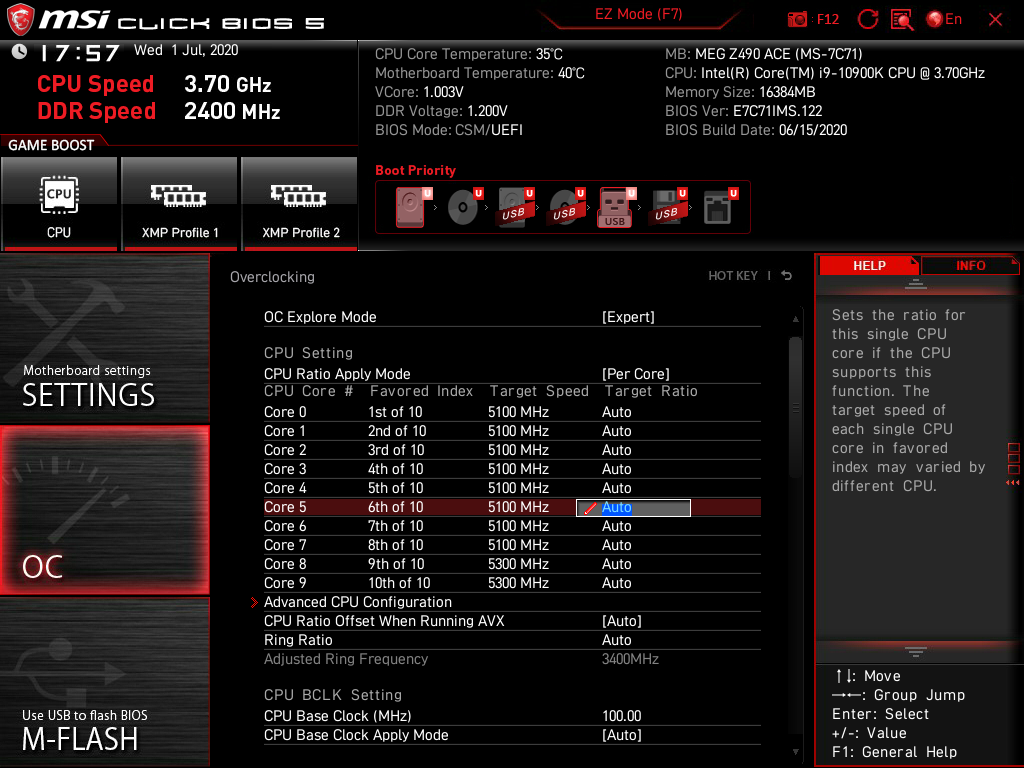This screenshot has width=1024, height=768.
Task: Switch to the INFO tab
Action: tap(969, 265)
